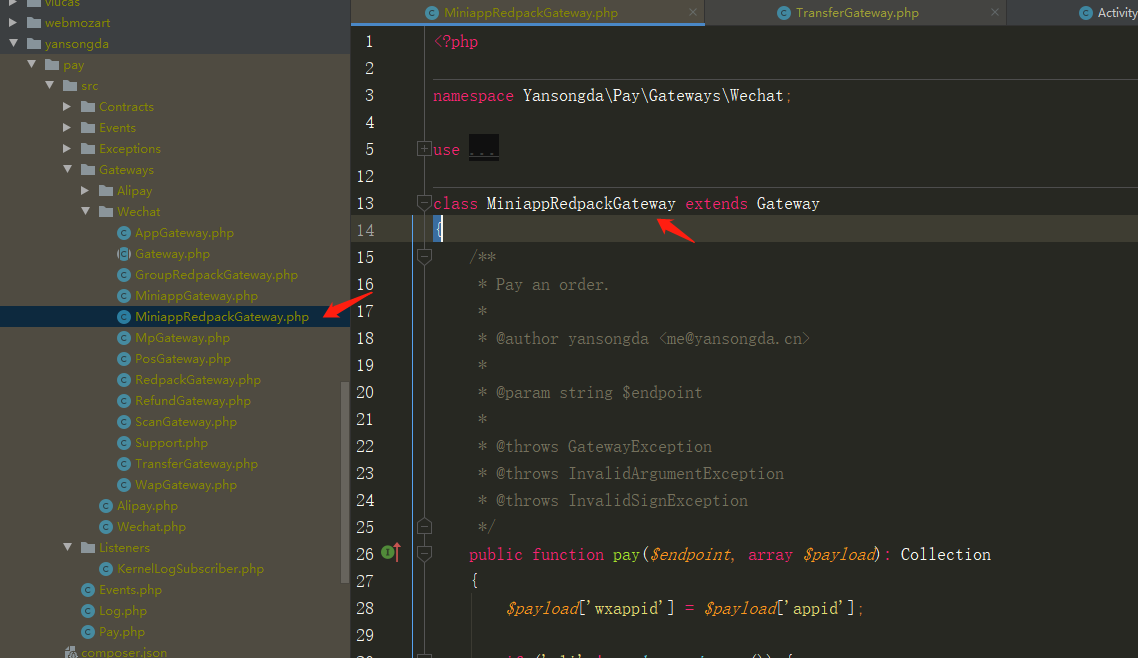Open WapGateway.php file
Screen dimensions: 1138x658
[x=186, y=485]
